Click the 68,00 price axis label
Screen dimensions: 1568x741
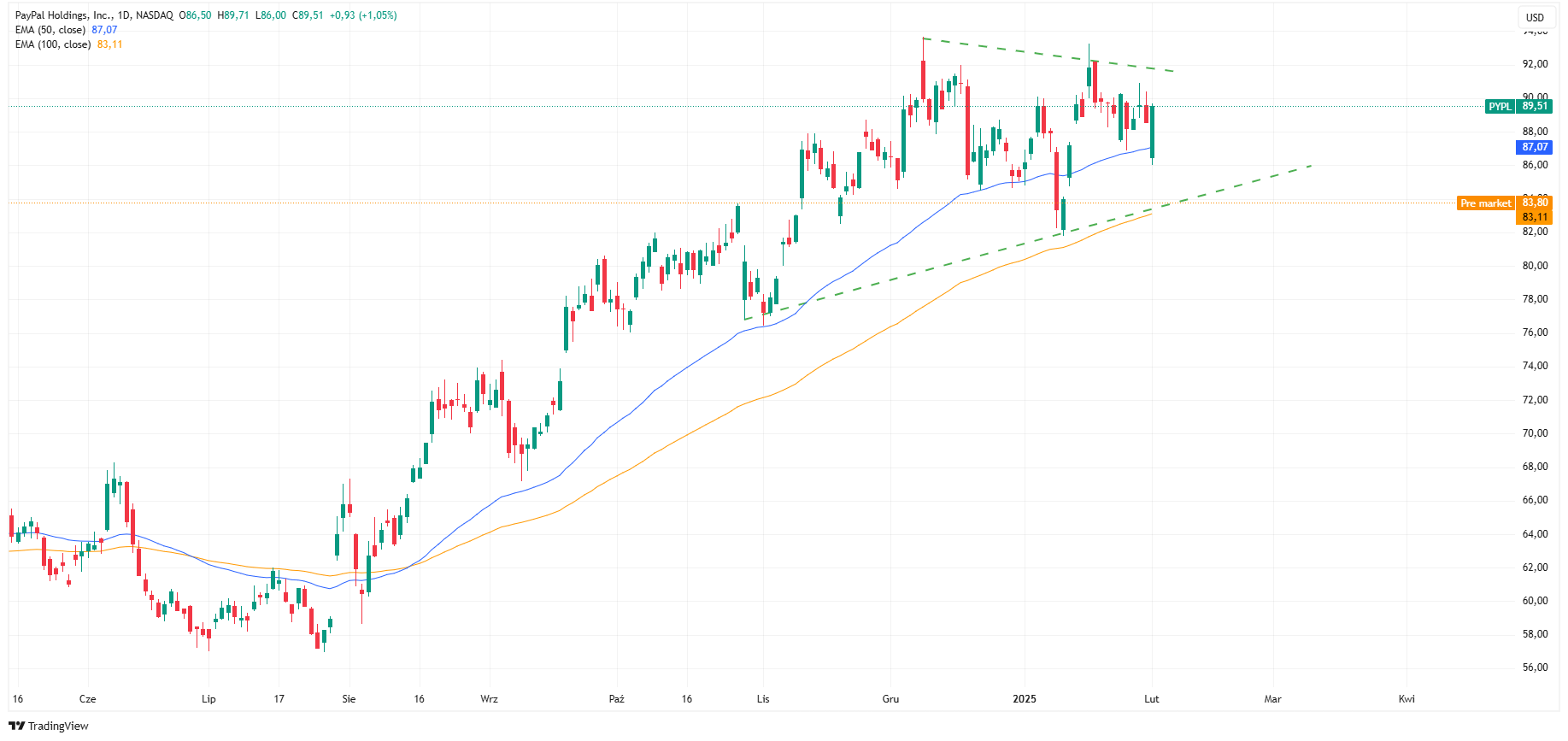(x=1535, y=467)
